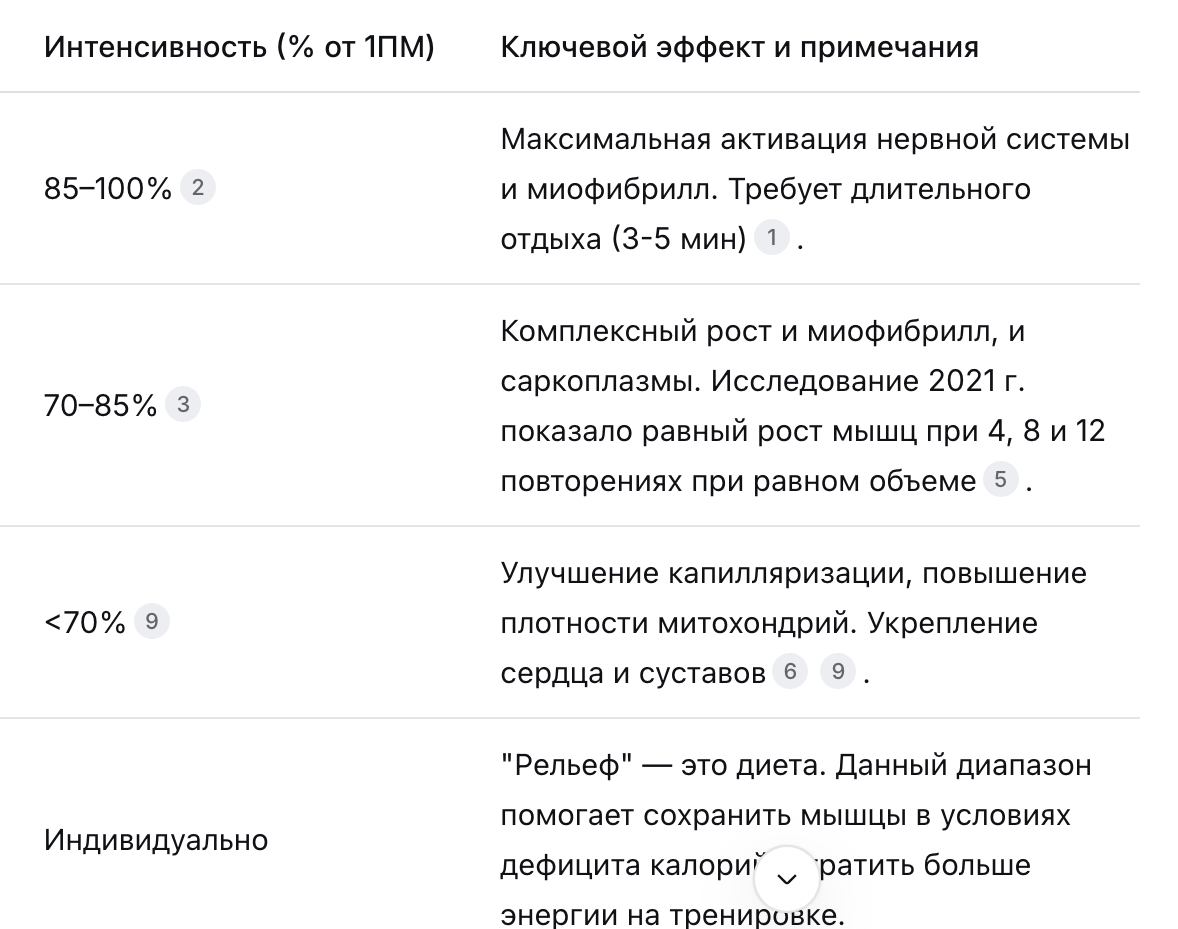Click the 'Исследование 2021 г.' text

(868, 381)
